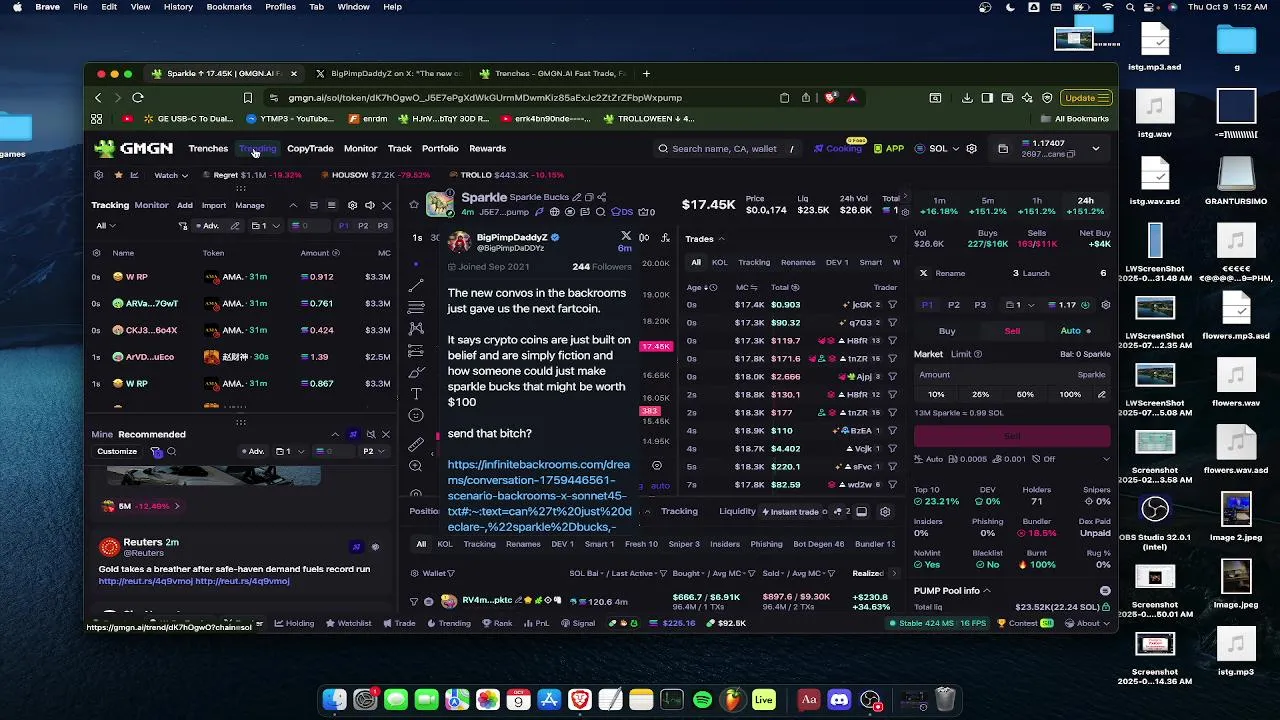1280x720 pixels.
Task: Click the zoom-in magnifier tool
Action: coord(417,466)
